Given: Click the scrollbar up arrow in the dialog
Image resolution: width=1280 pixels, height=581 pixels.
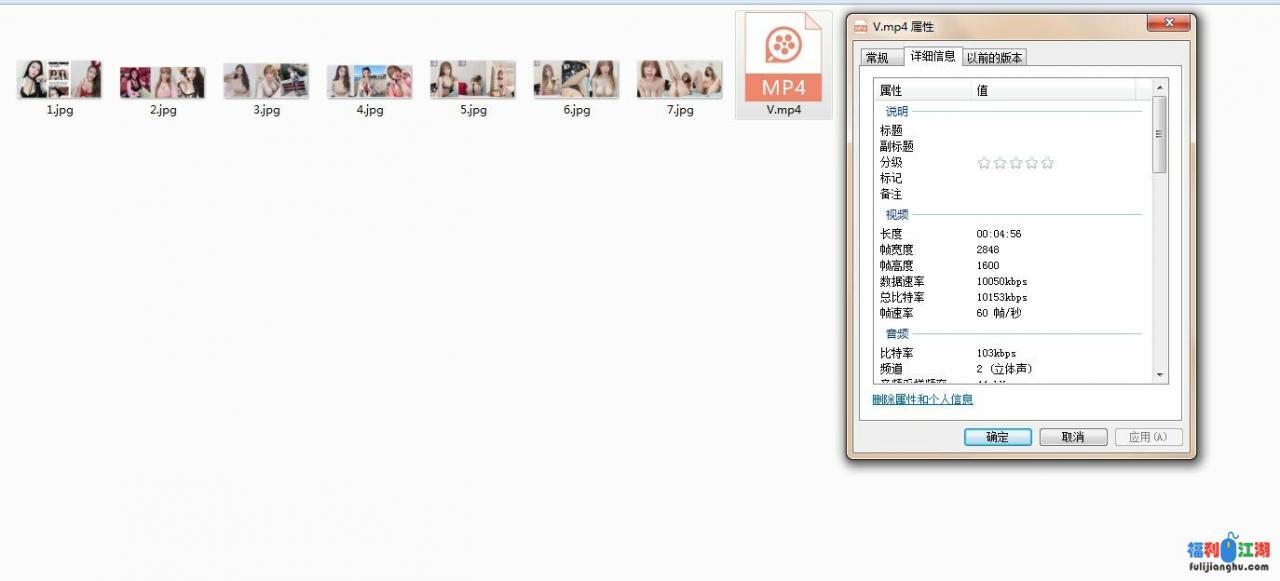Looking at the screenshot, I should tap(1160, 86).
